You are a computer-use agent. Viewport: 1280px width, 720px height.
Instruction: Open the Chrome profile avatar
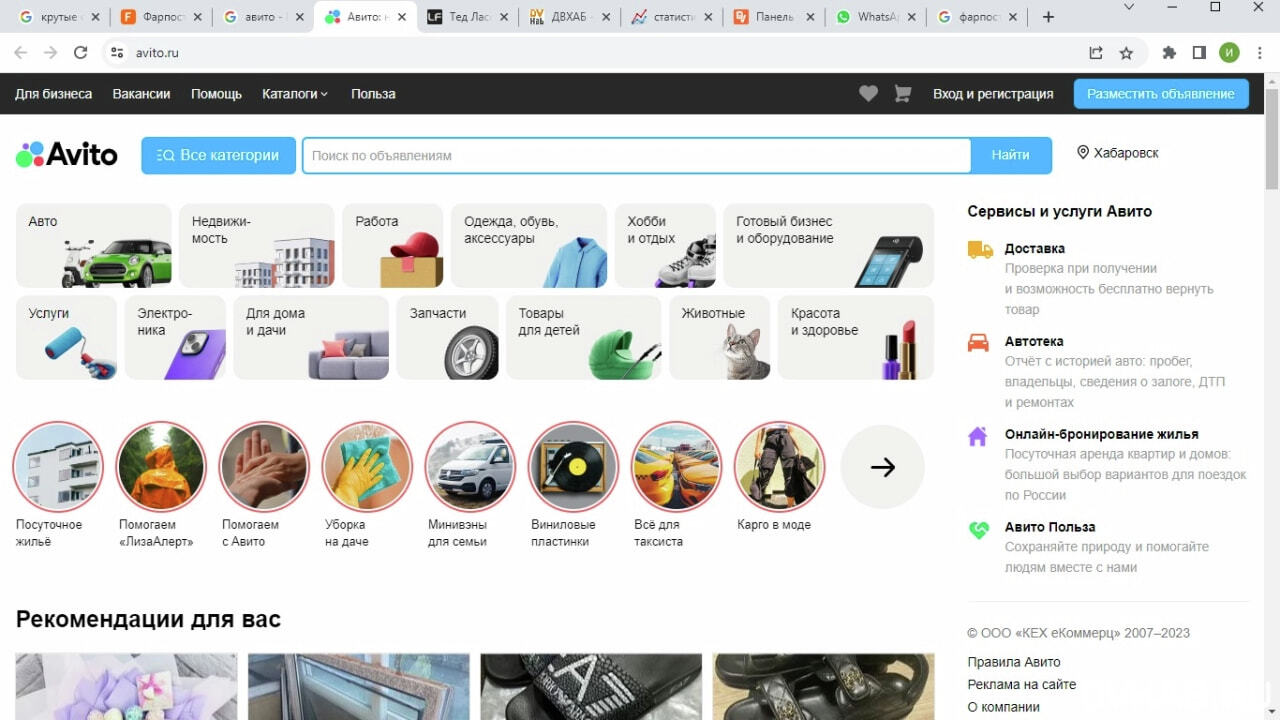click(x=1229, y=53)
